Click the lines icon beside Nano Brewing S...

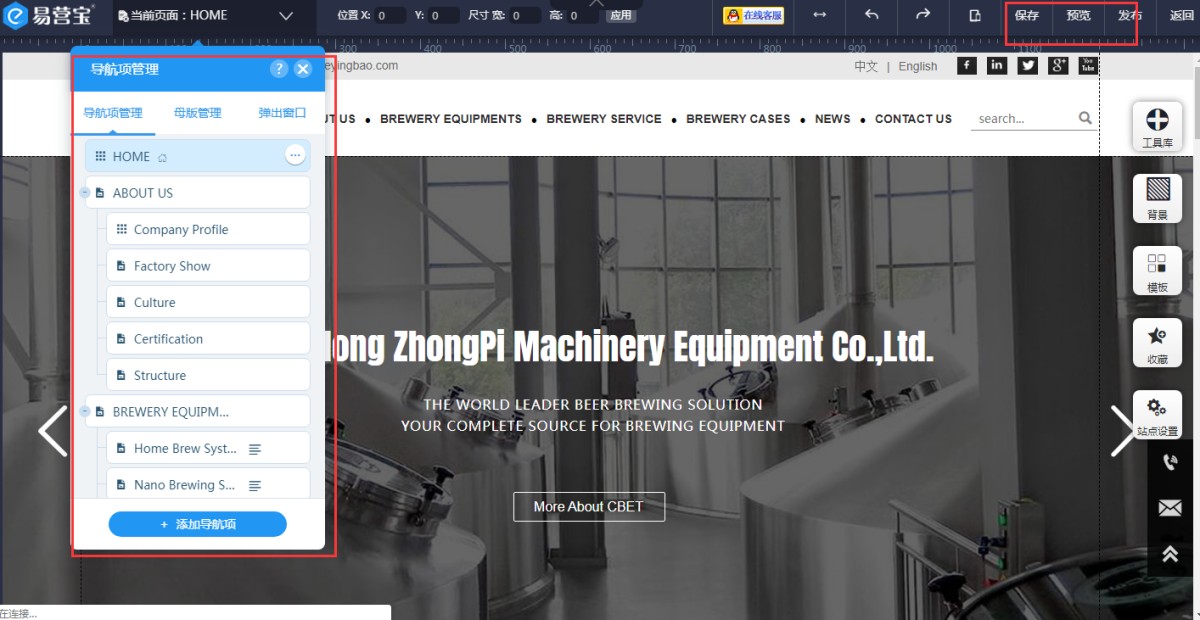click(255, 485)
